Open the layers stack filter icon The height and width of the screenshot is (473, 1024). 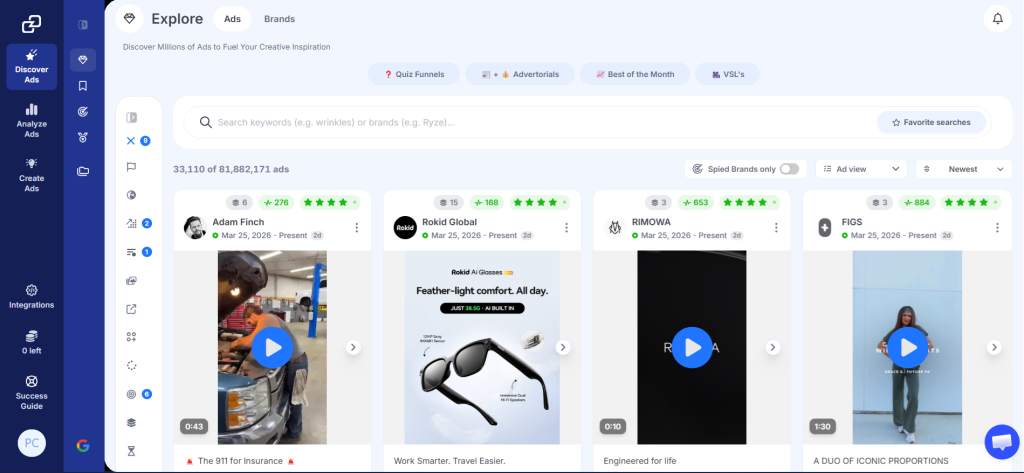click(131, 423)
